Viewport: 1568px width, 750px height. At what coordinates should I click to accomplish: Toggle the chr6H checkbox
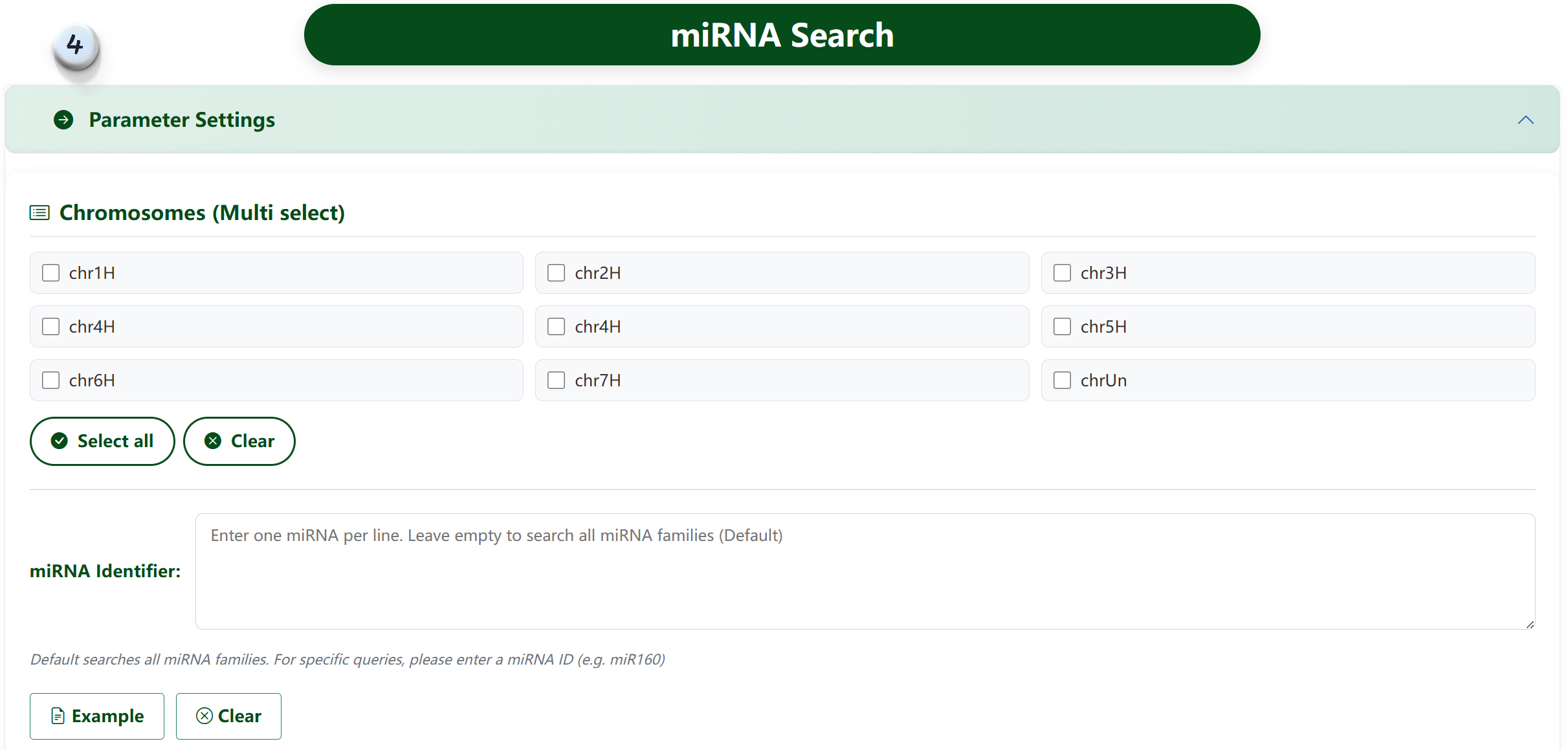[x=50, y=381]
